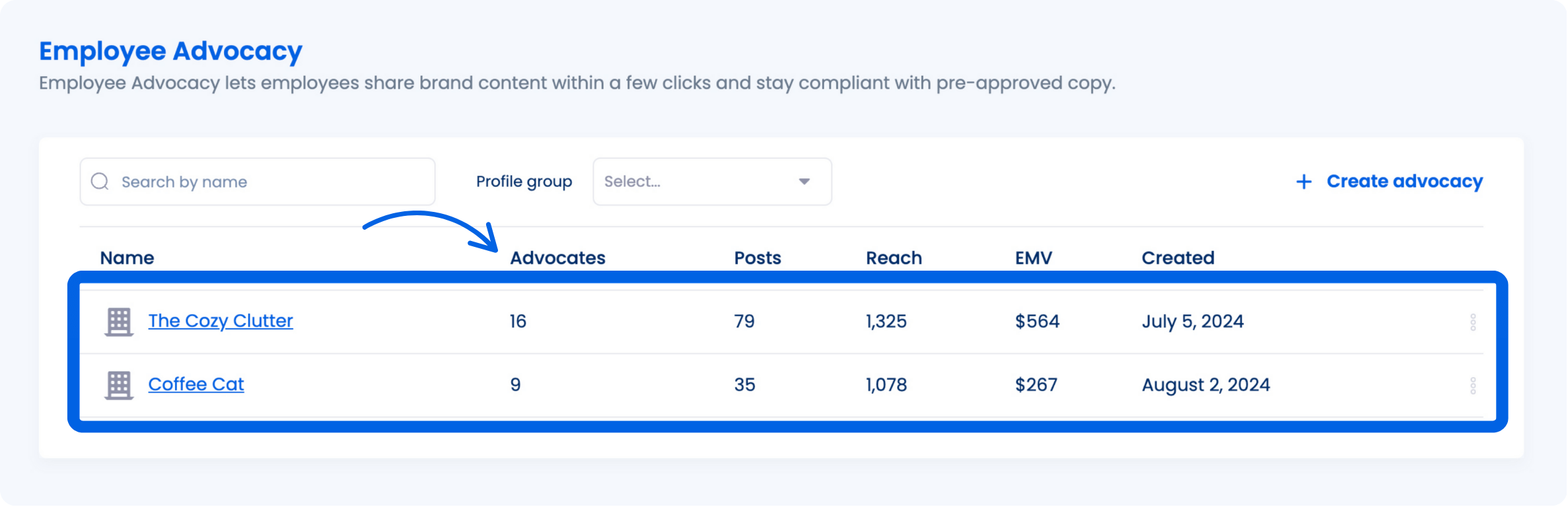Open row options menu for Coffee Cat
The height and width of the screenshot is (507, 1568).
click(1472, 385)
